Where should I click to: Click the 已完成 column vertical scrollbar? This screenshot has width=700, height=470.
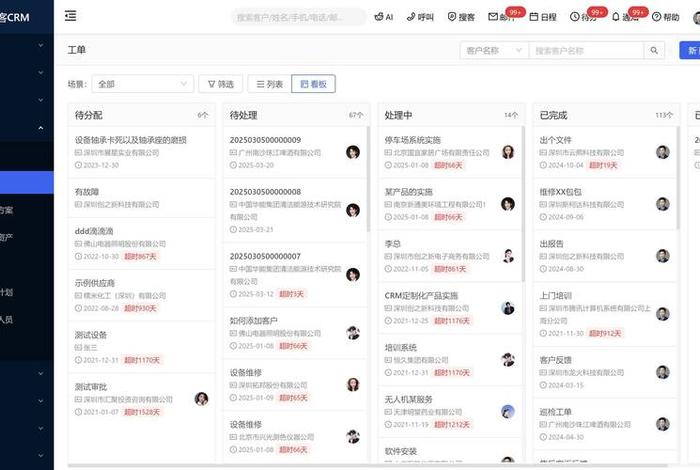(x=678, y=178)
